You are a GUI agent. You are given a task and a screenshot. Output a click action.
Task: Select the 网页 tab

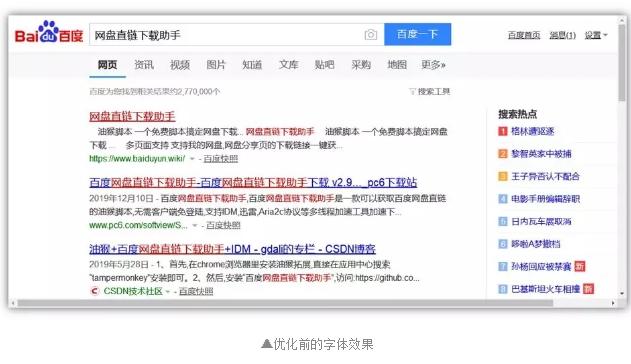[x=107, y=65]
